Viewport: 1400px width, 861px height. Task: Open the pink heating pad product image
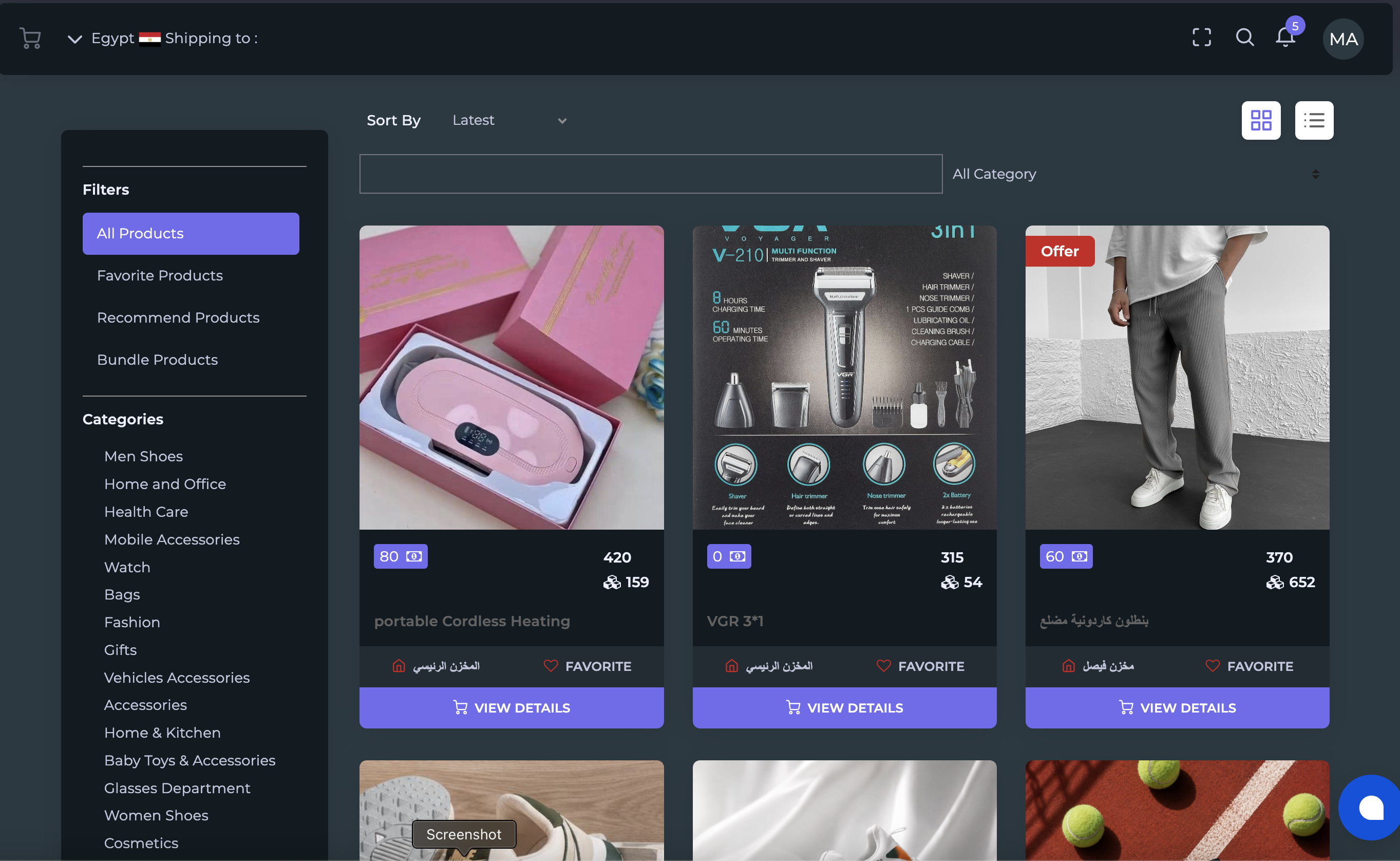(x=512, y=378)
